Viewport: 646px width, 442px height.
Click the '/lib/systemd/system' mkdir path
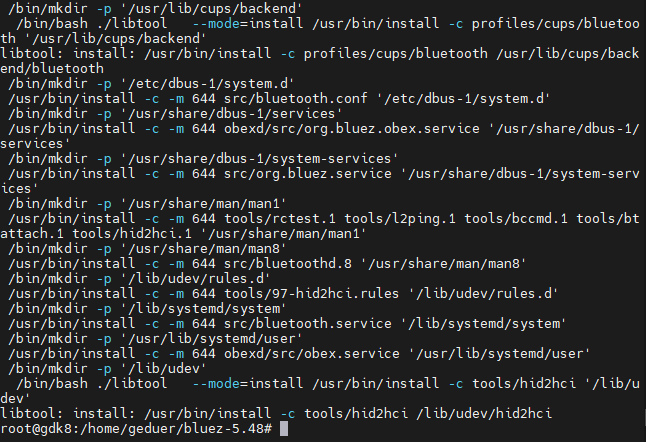click(203, 309)
